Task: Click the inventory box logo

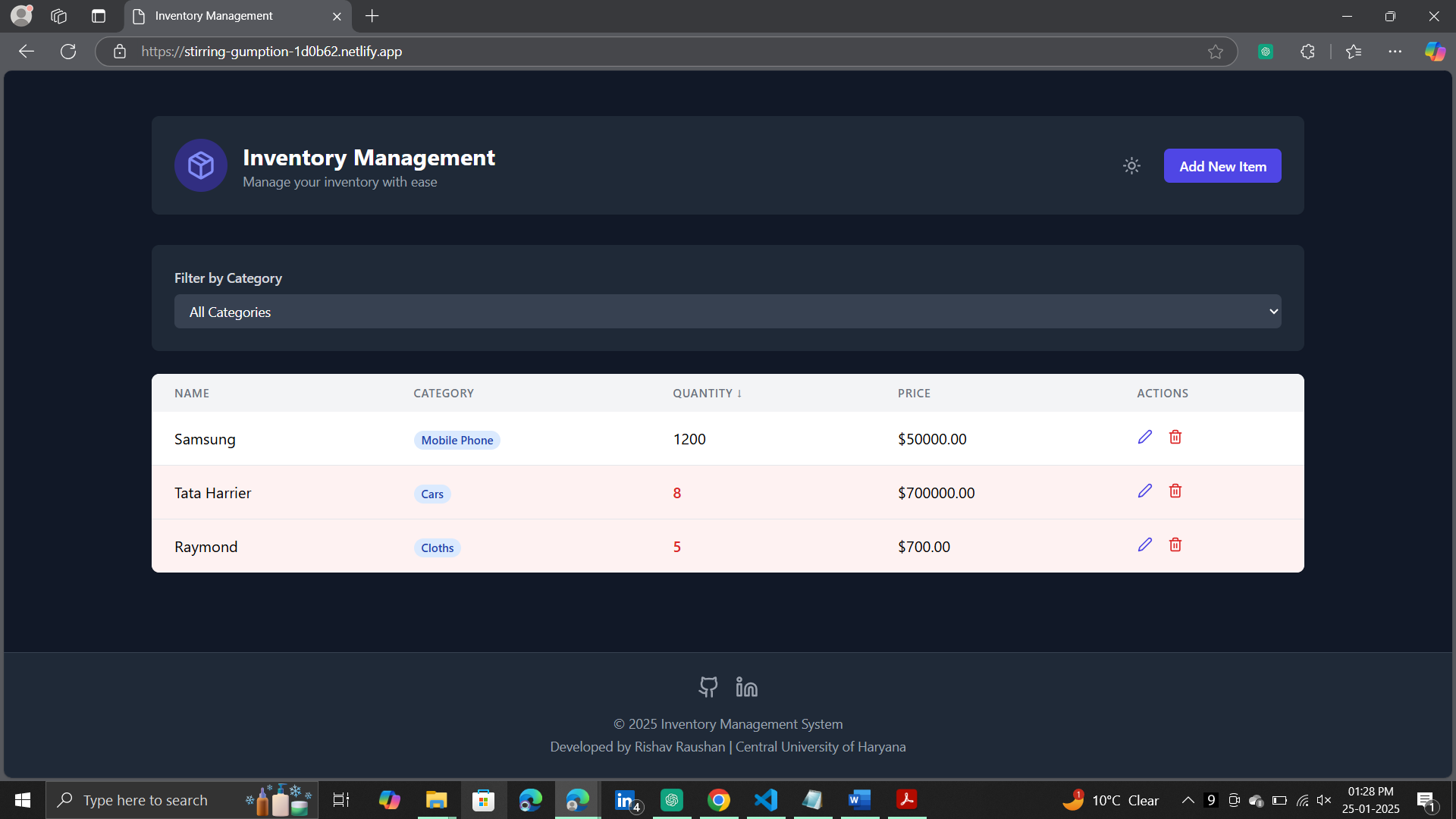Action: click(x=201, y=165)
